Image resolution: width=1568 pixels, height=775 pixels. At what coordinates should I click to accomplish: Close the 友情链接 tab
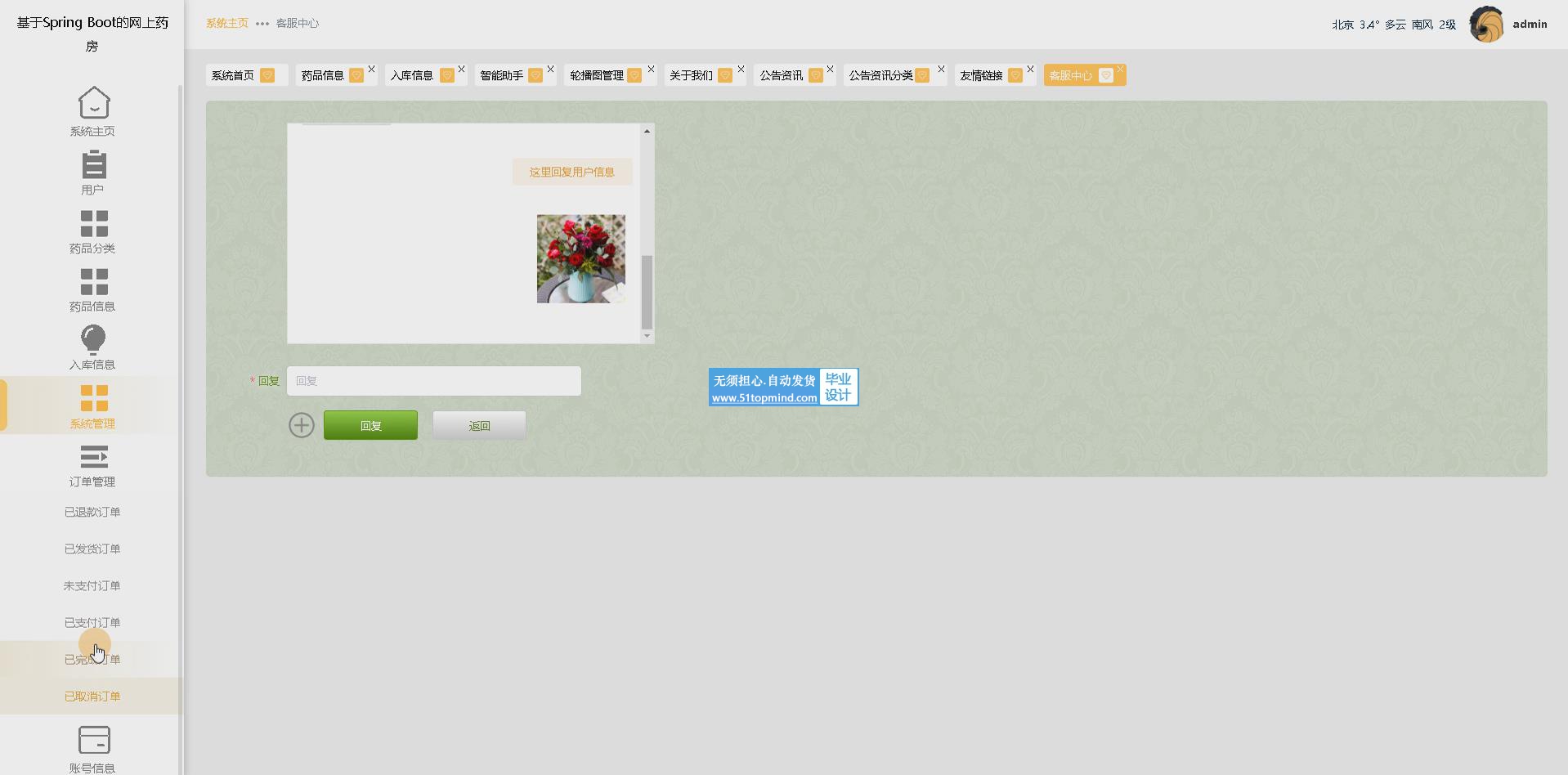click(1030, 69)
